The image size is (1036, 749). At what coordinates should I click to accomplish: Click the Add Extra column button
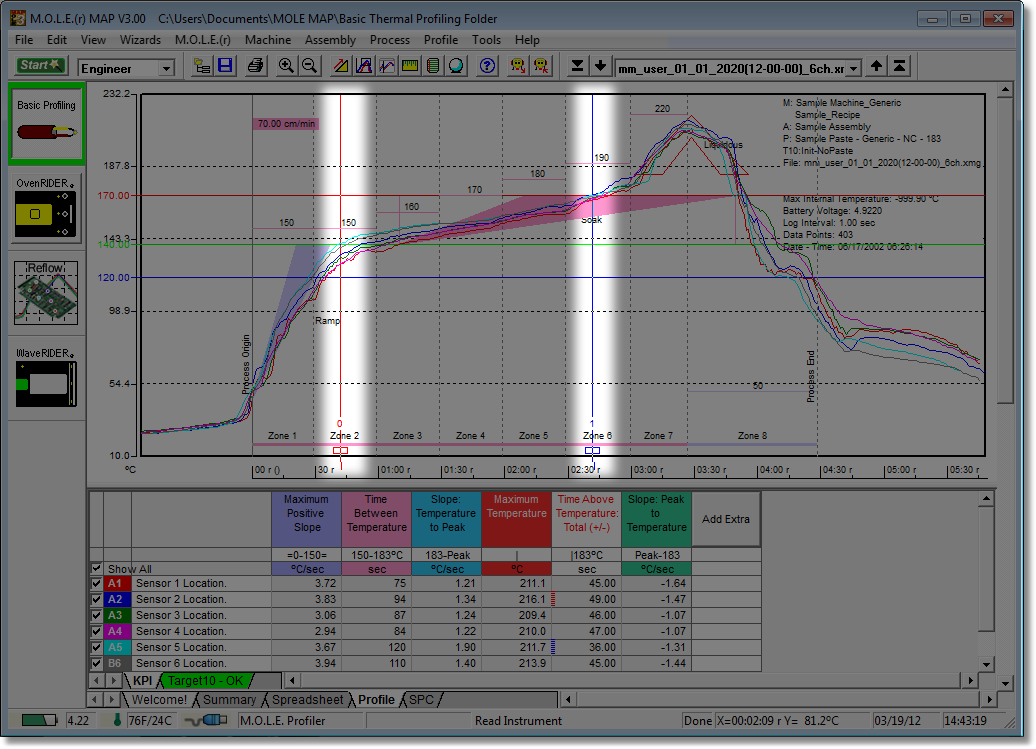pos(726,519)
